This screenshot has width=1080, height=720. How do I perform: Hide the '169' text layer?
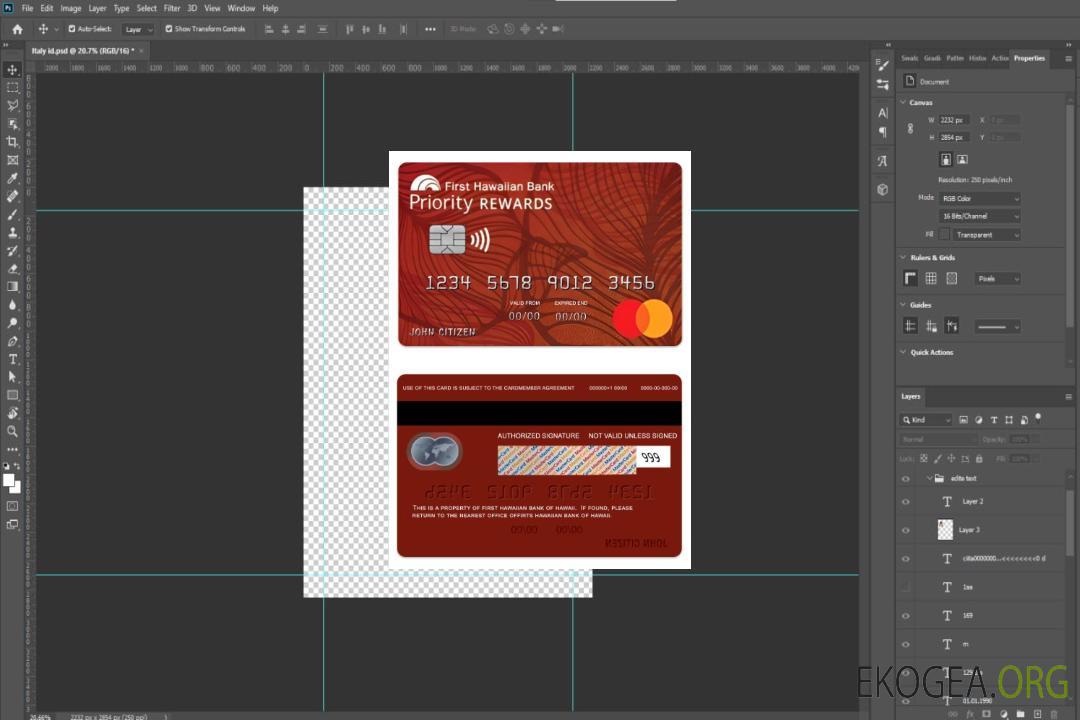coord(906,616)
